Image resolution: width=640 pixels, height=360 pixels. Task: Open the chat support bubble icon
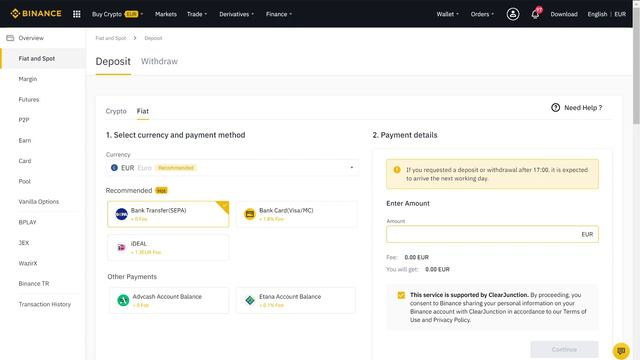[x=621, y=351]
